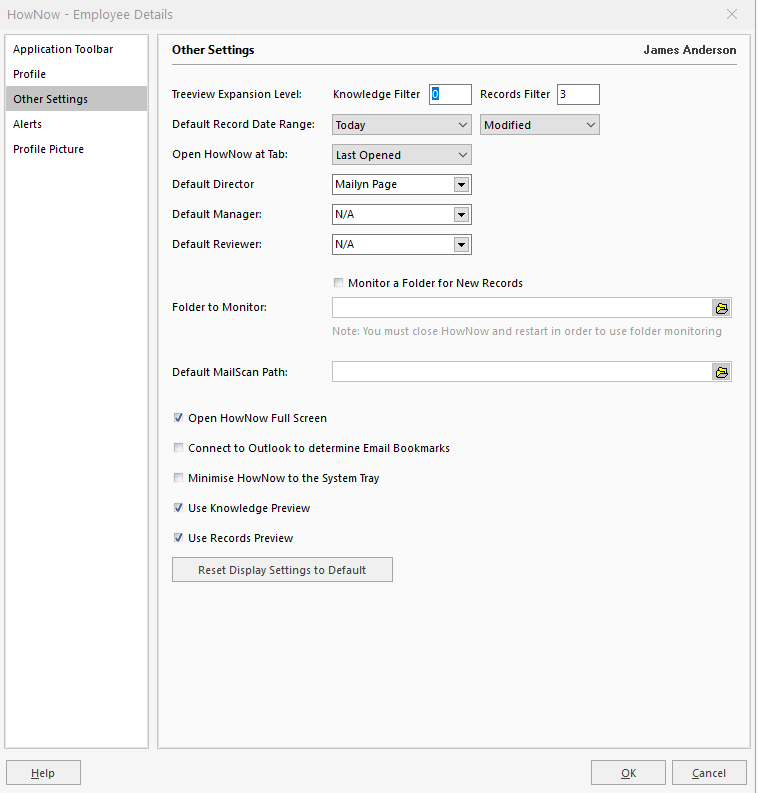Screen dimensions: 758x793
Task: Browse for the Default MailScan Path
Action: click(x=722, y=372)
